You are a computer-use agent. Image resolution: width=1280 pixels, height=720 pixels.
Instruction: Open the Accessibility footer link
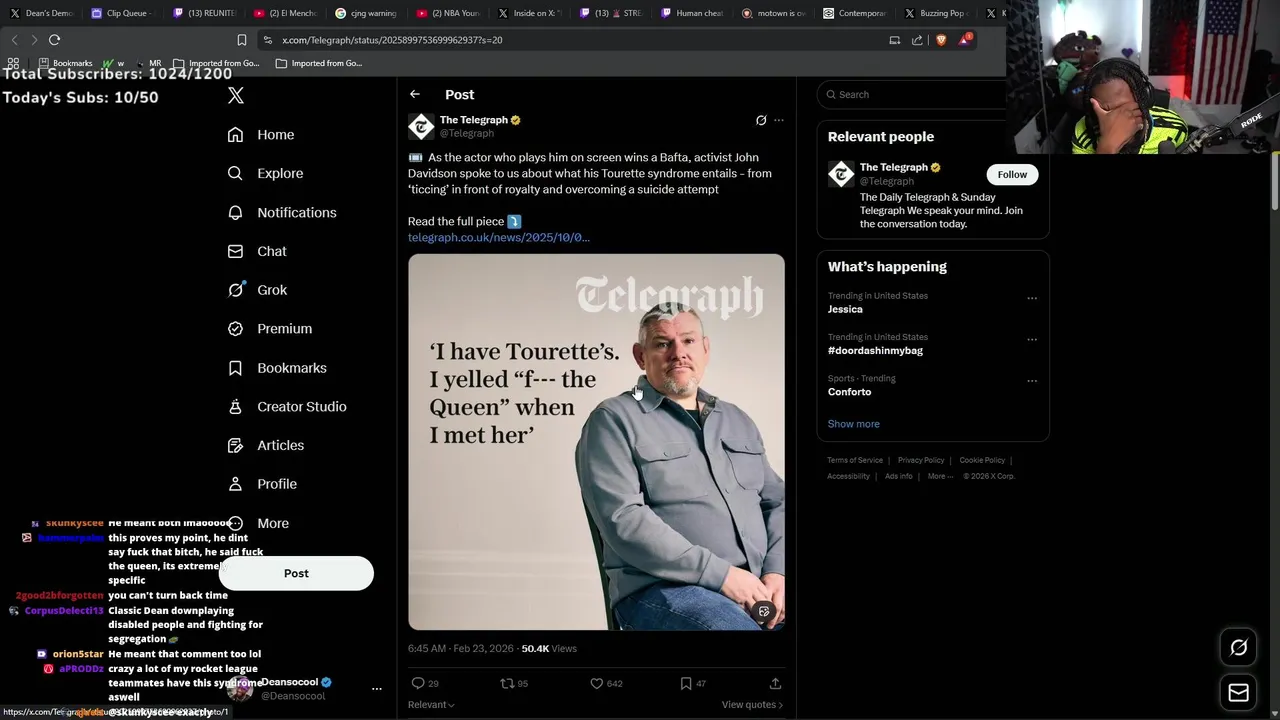pos(848,476)
